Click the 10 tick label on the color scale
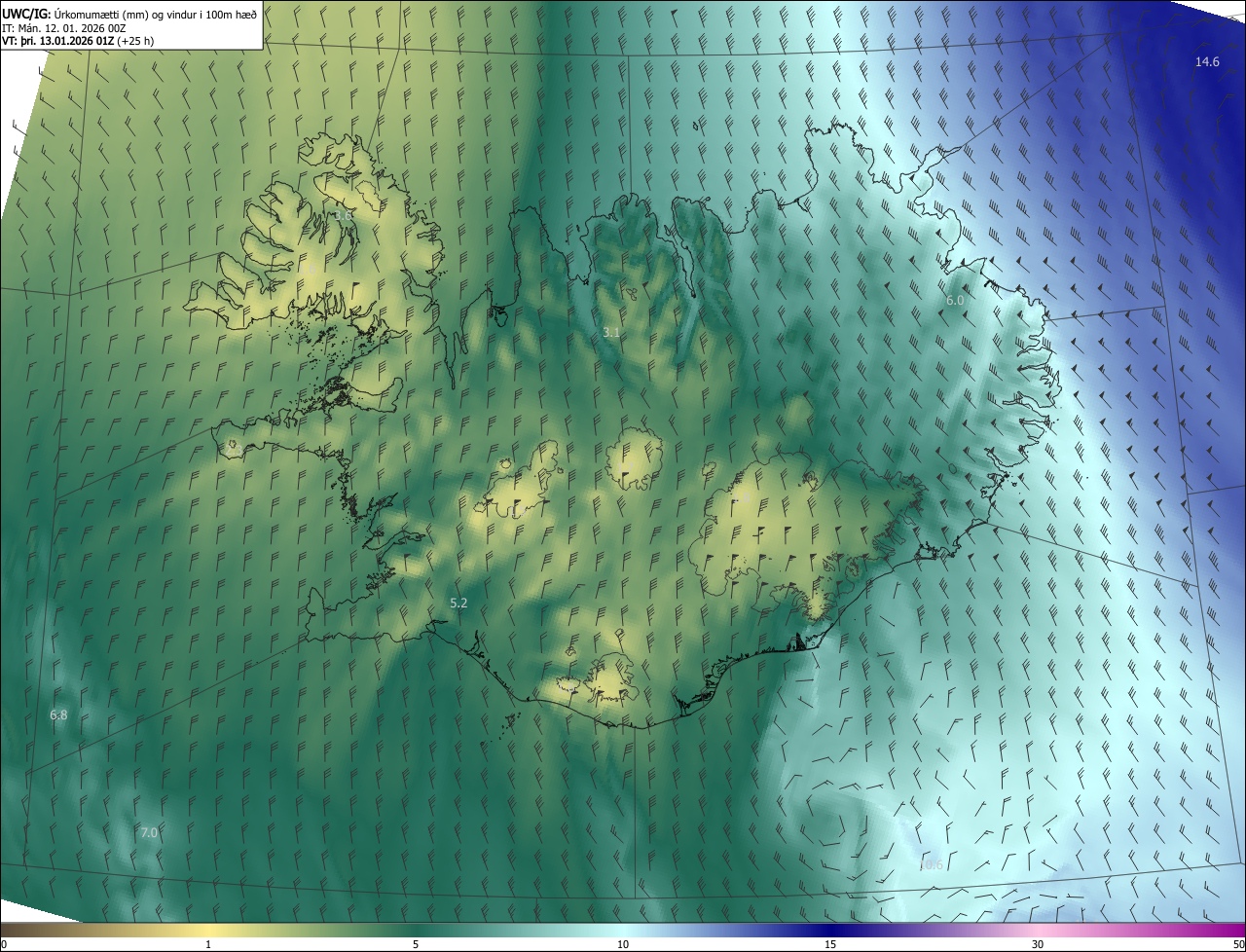1246x952 pixels. [623, 944]
